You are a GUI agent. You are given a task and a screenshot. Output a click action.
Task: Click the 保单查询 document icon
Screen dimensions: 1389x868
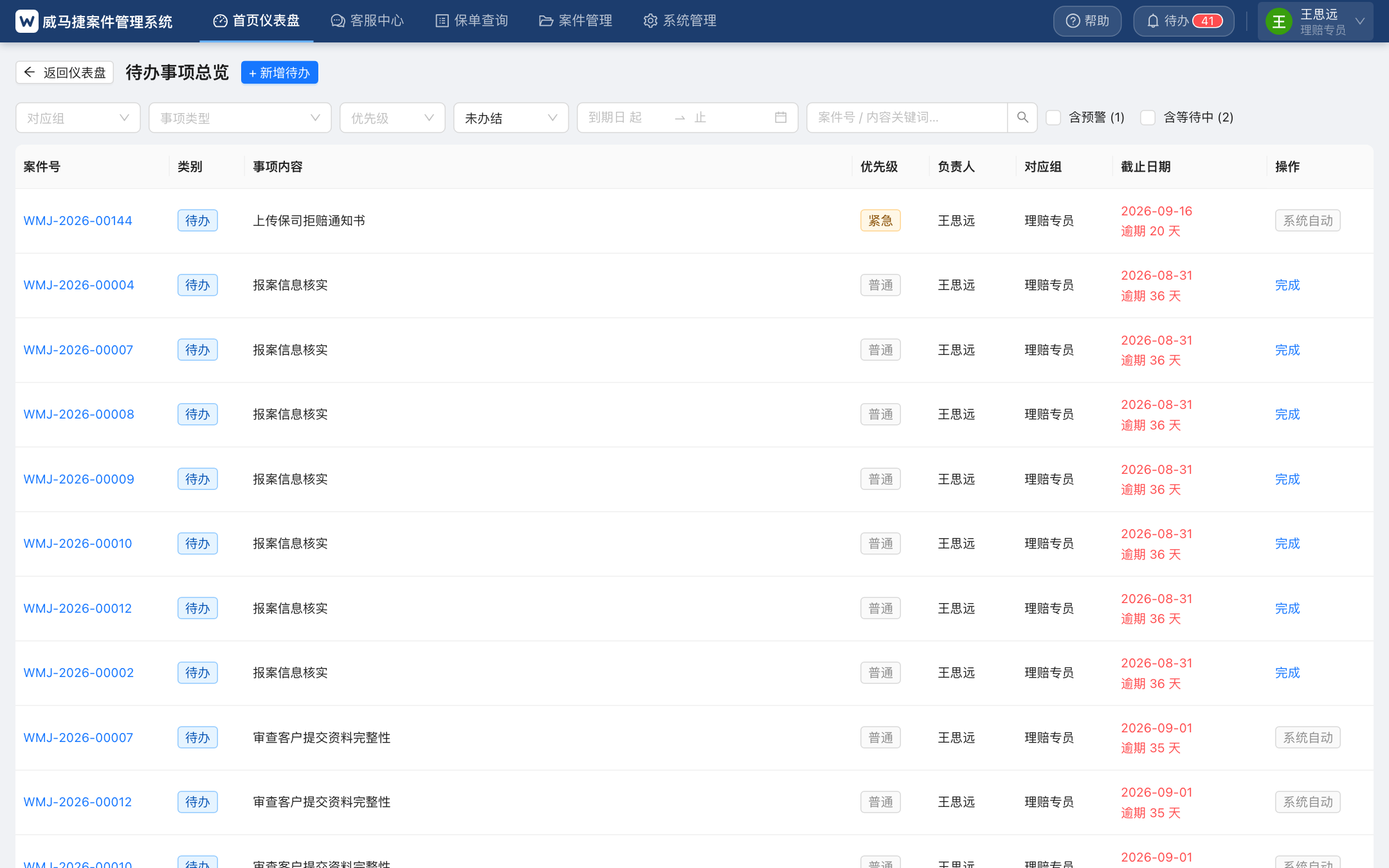click(x=442, y=21)
